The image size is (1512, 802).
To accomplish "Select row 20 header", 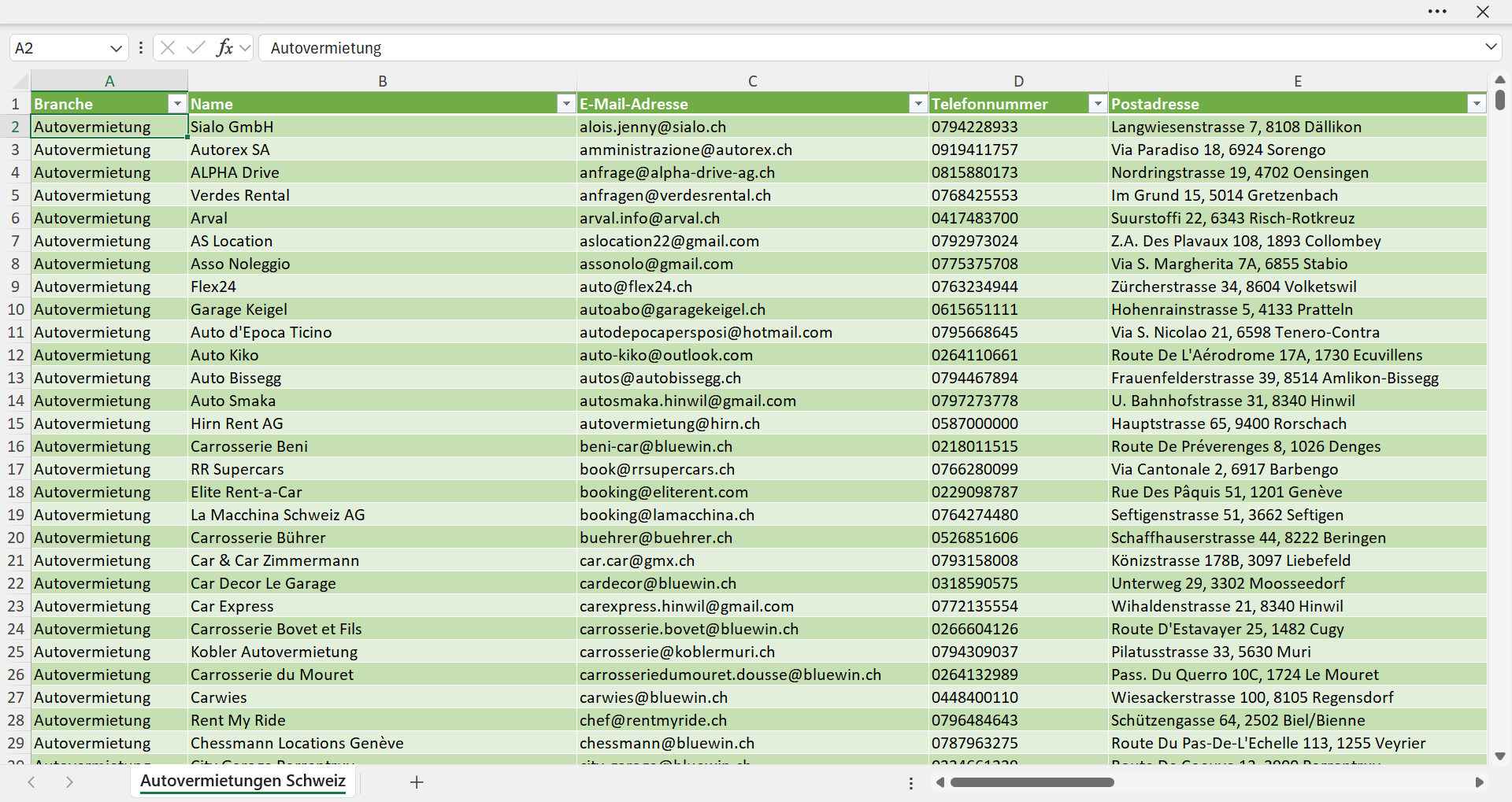I will coord(16,538).
